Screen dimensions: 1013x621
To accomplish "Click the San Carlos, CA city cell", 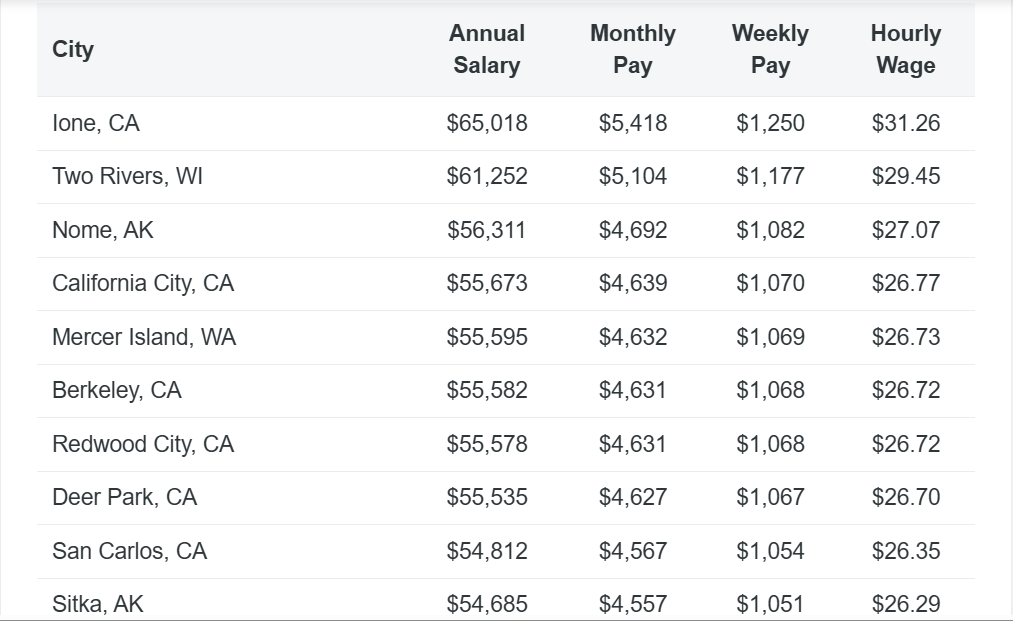I will point(129,551).
